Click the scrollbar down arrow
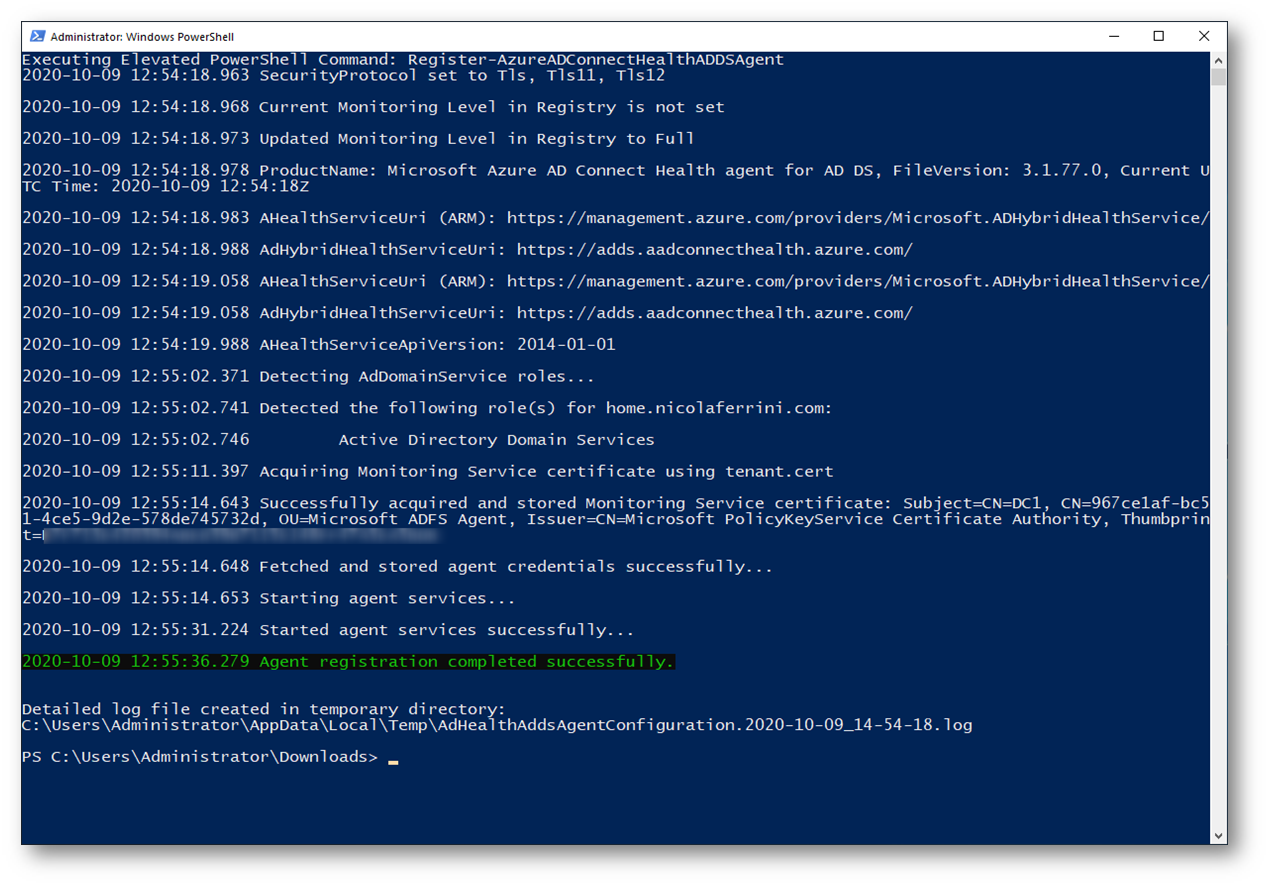This screenshot has width=1270, height=887. point(1218,836)
